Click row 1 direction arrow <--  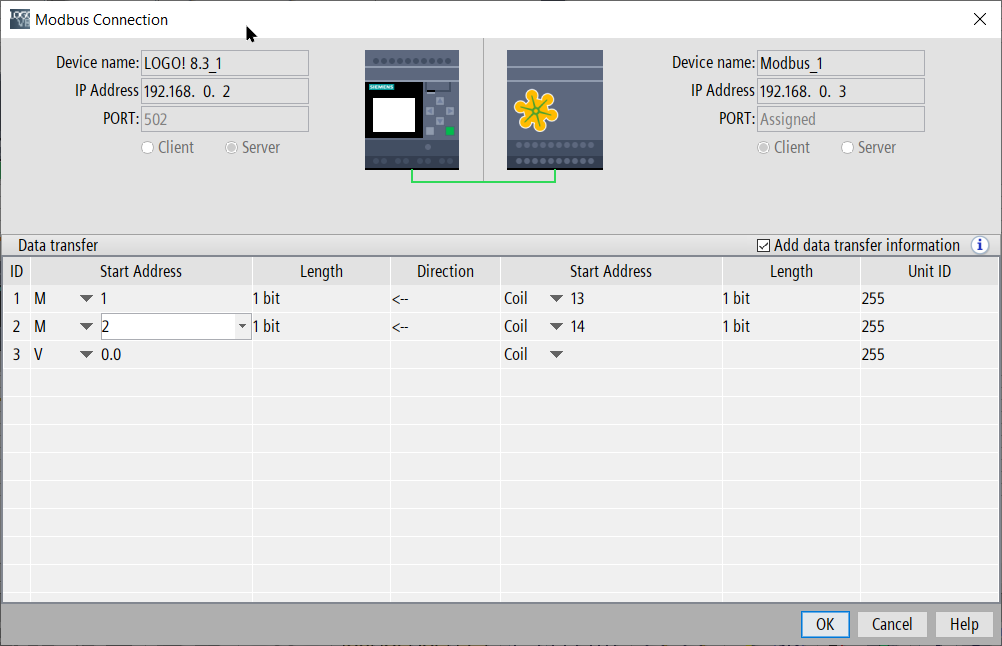click(x=400, y=299)
